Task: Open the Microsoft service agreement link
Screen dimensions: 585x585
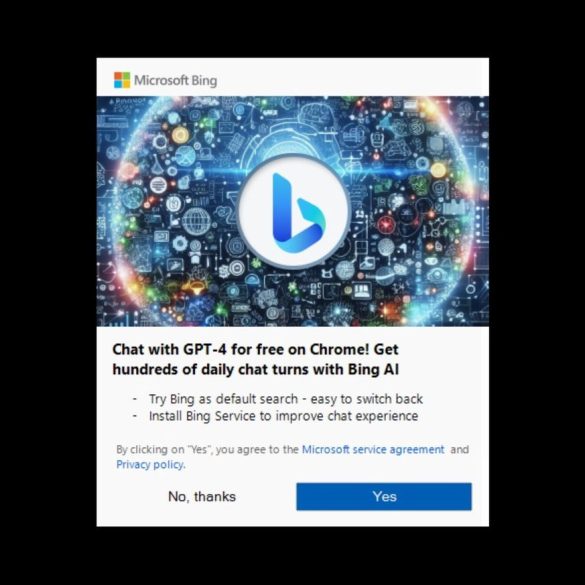Action: (373, 449)
